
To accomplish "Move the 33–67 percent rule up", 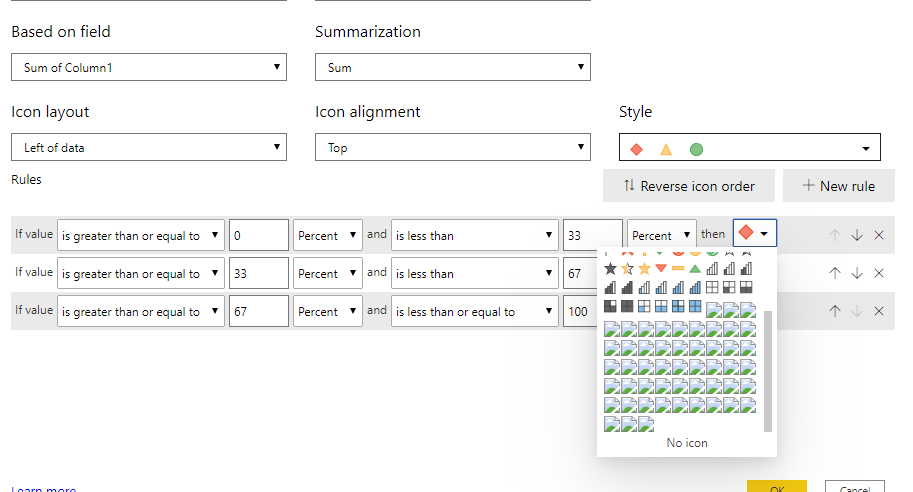I will pos(835,273).
